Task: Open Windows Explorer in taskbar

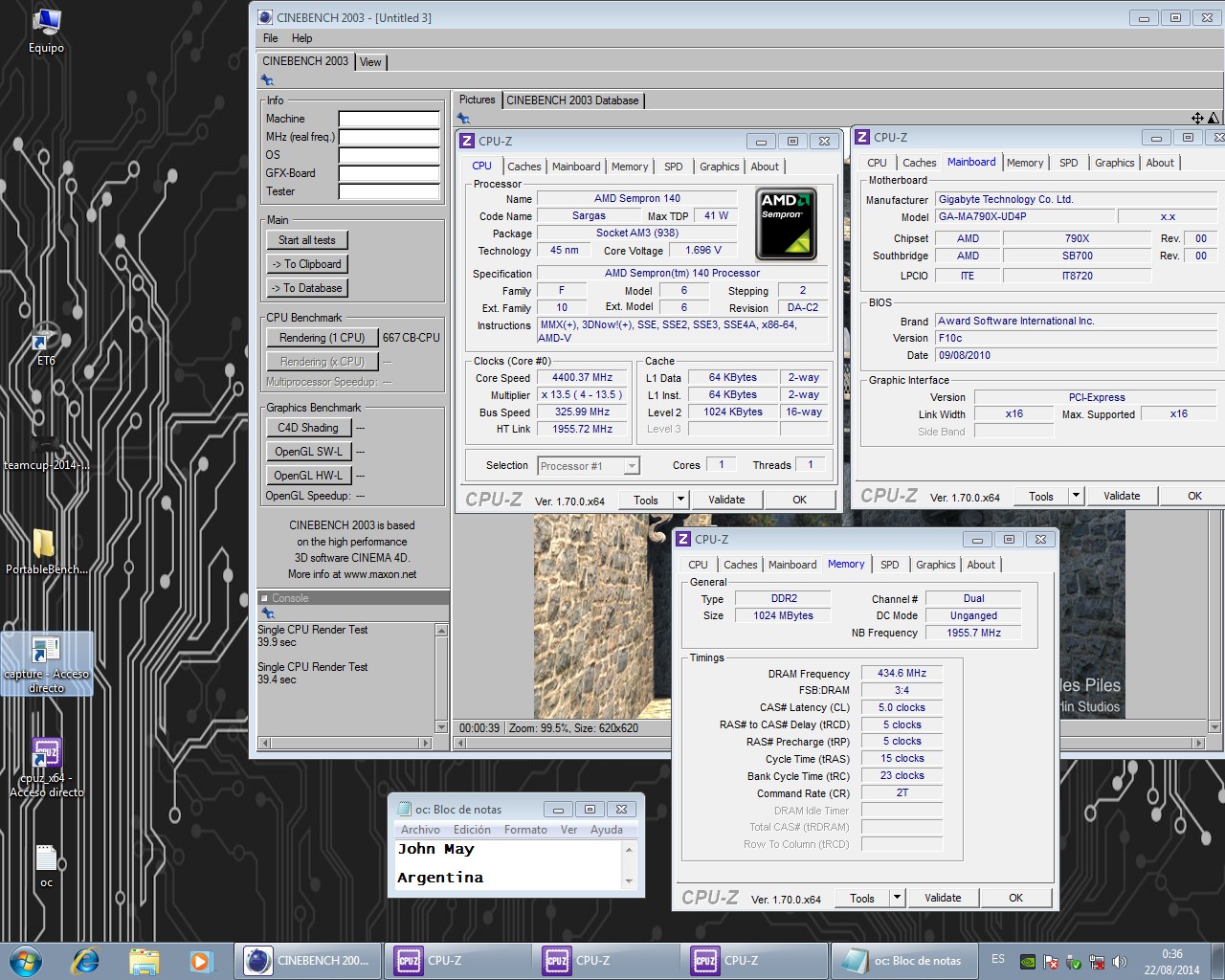Action: point(144,960)
